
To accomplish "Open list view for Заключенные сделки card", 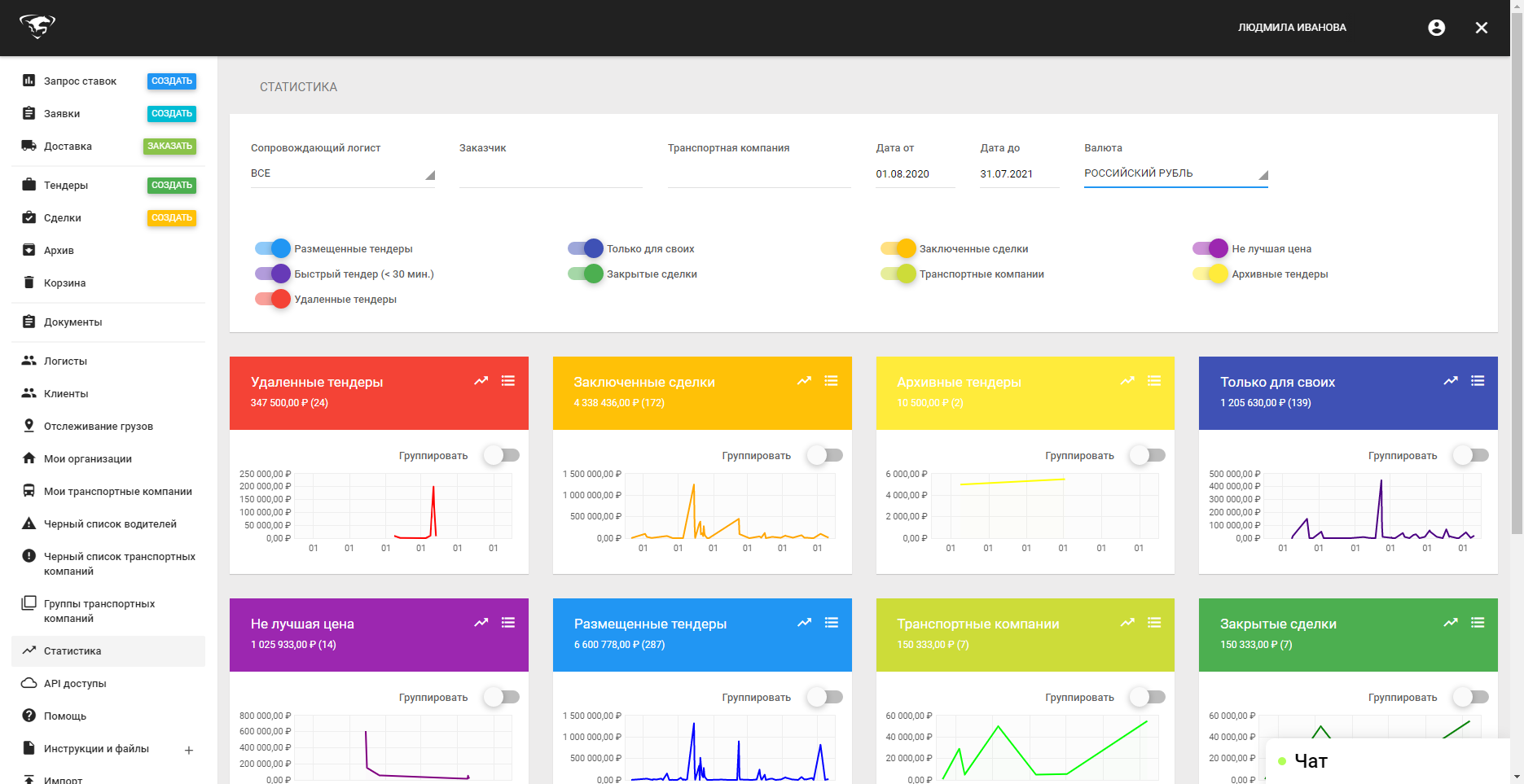I will [x=831, y=380].
